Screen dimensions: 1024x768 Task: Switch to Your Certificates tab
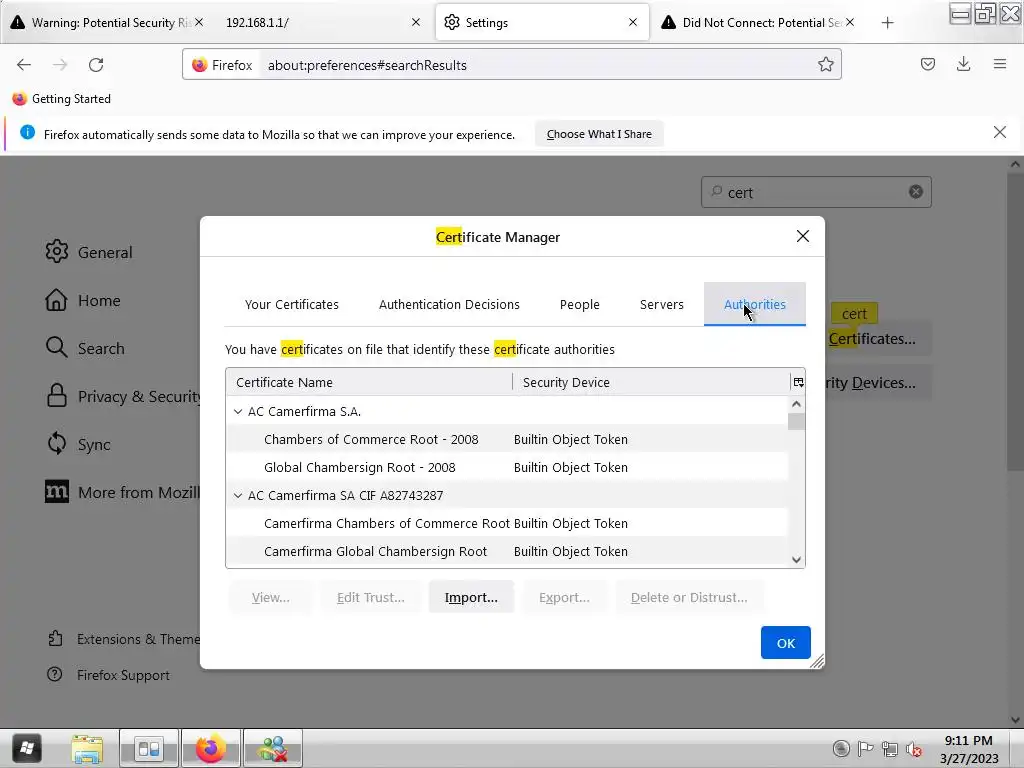291,304
